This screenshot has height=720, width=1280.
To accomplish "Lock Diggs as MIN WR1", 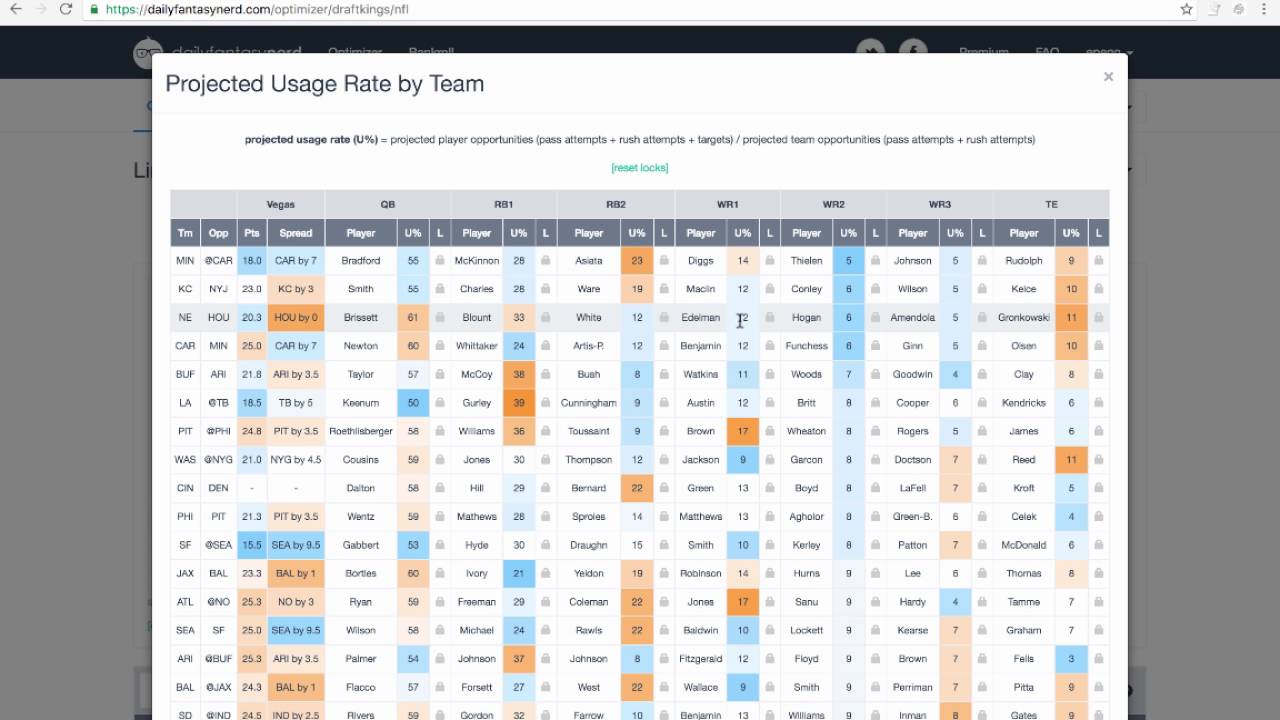I will 770,261.
